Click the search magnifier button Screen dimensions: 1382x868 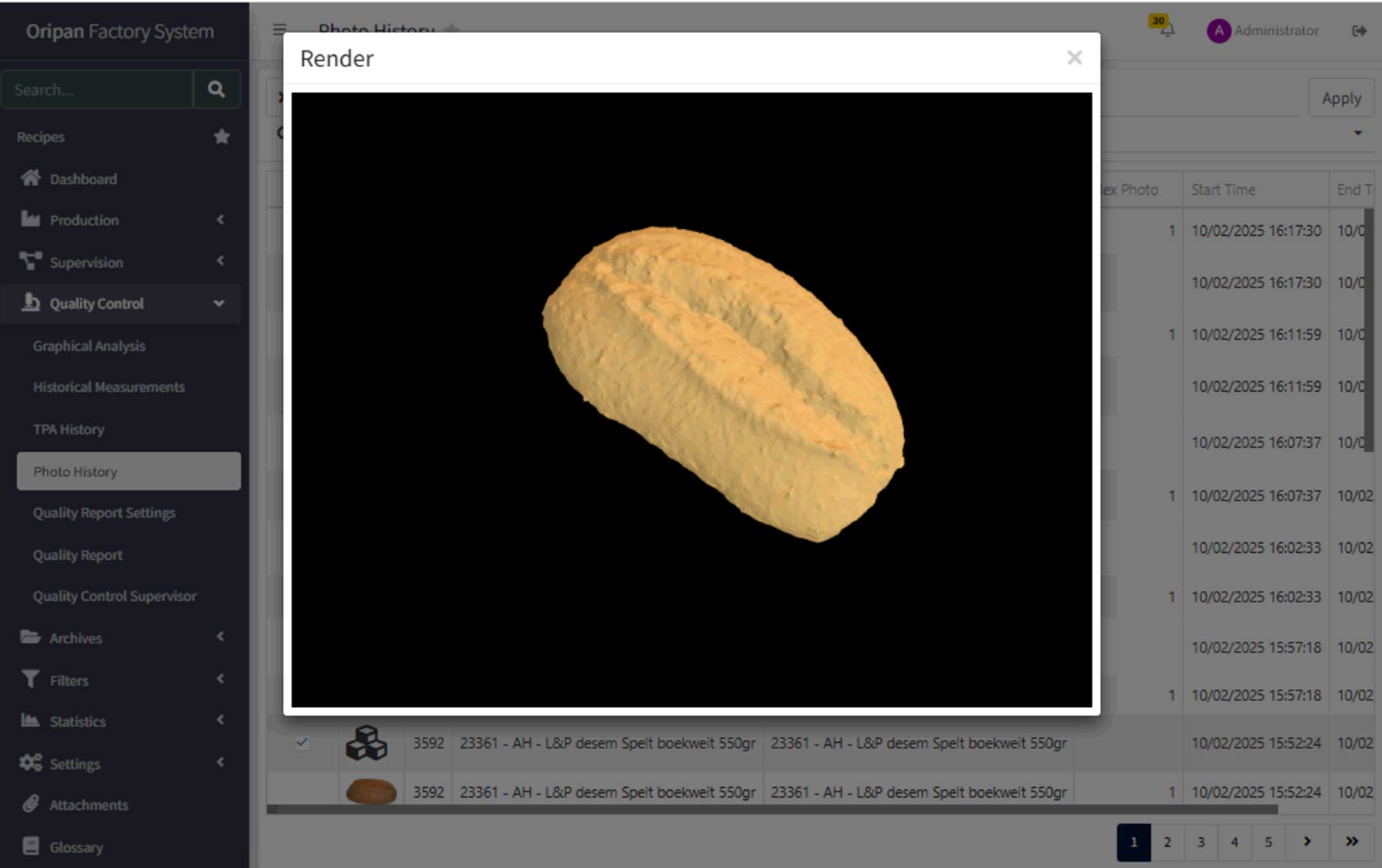216,89
